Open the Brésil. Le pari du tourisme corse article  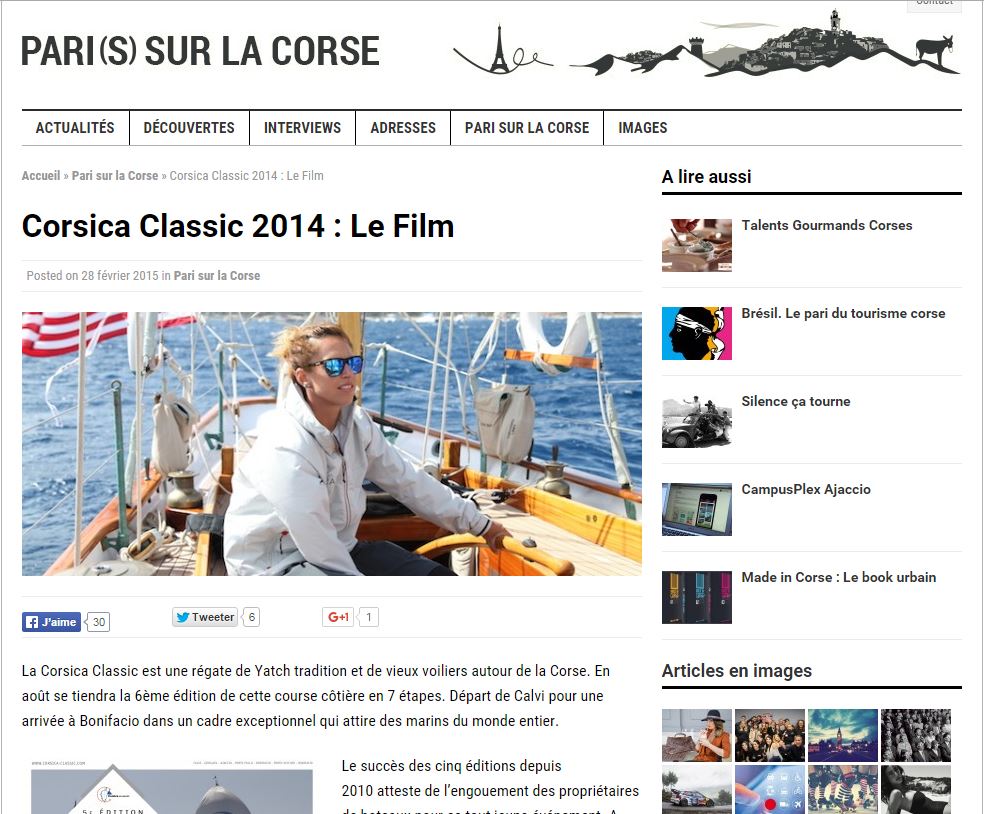point(843,313)
